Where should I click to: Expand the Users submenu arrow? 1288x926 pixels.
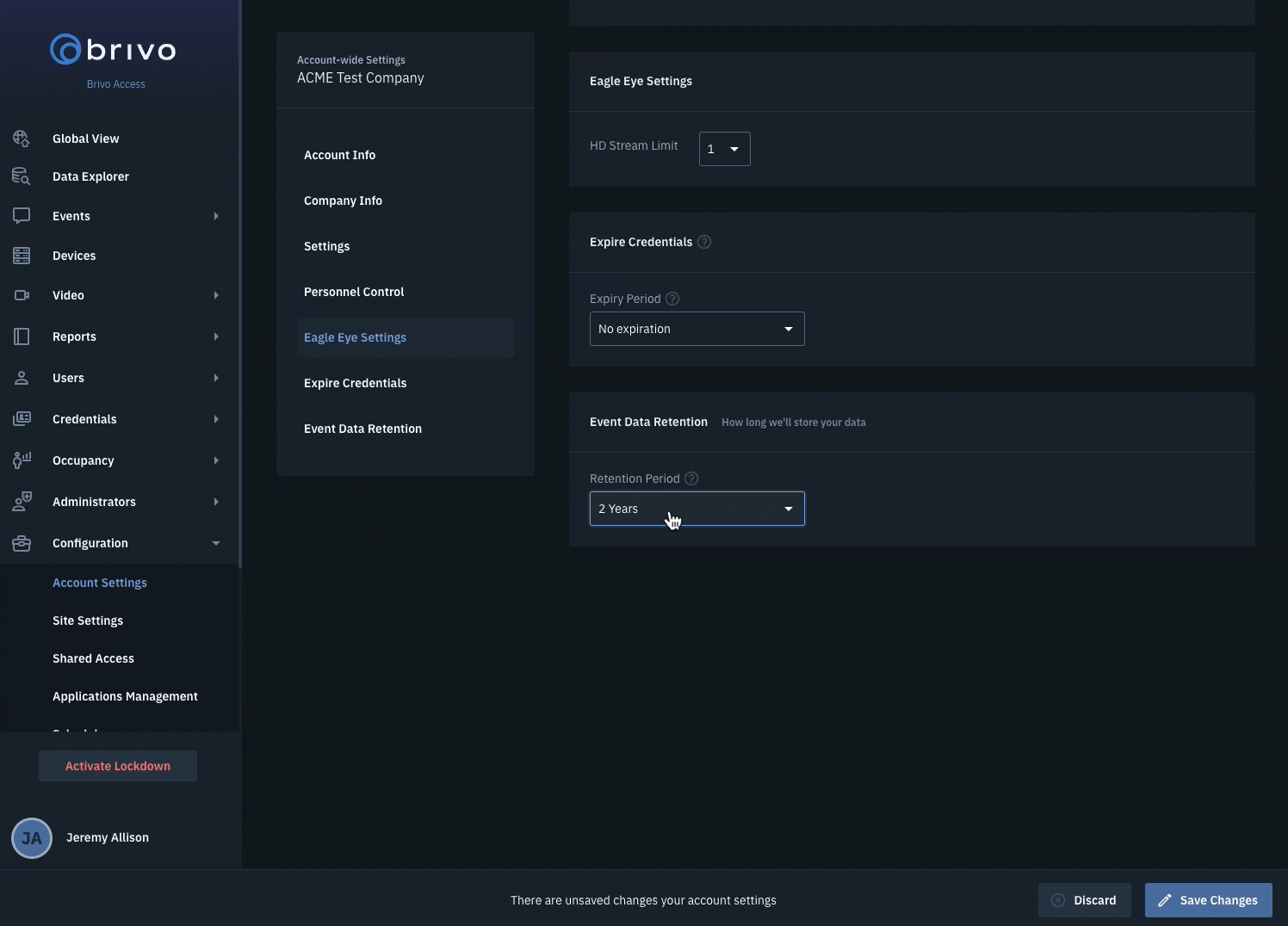tap(216, 378)
